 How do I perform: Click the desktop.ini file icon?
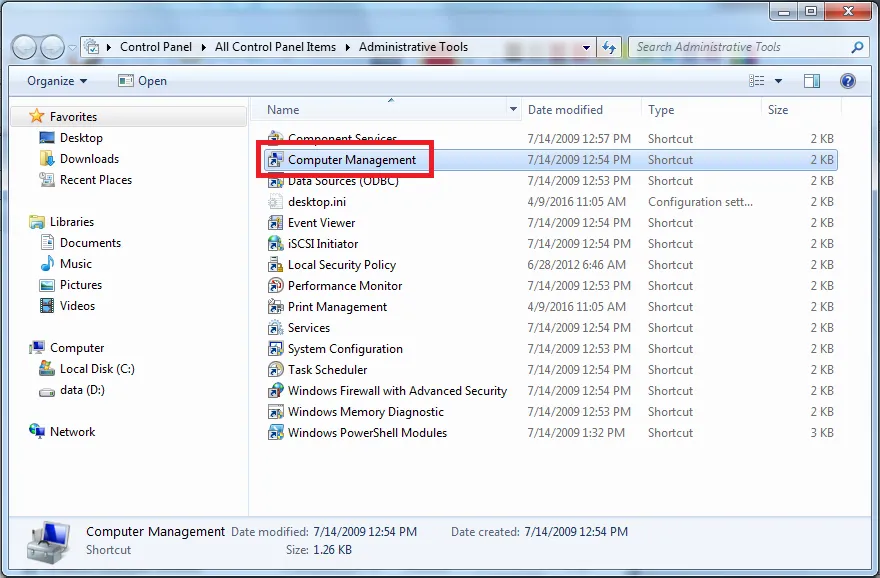click(275, 202)
